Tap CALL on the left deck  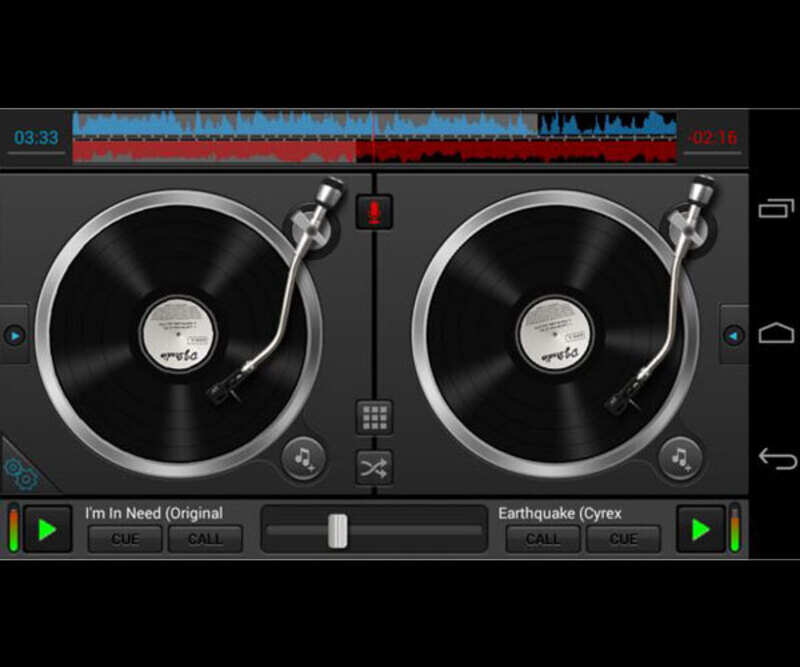[206, 539]
